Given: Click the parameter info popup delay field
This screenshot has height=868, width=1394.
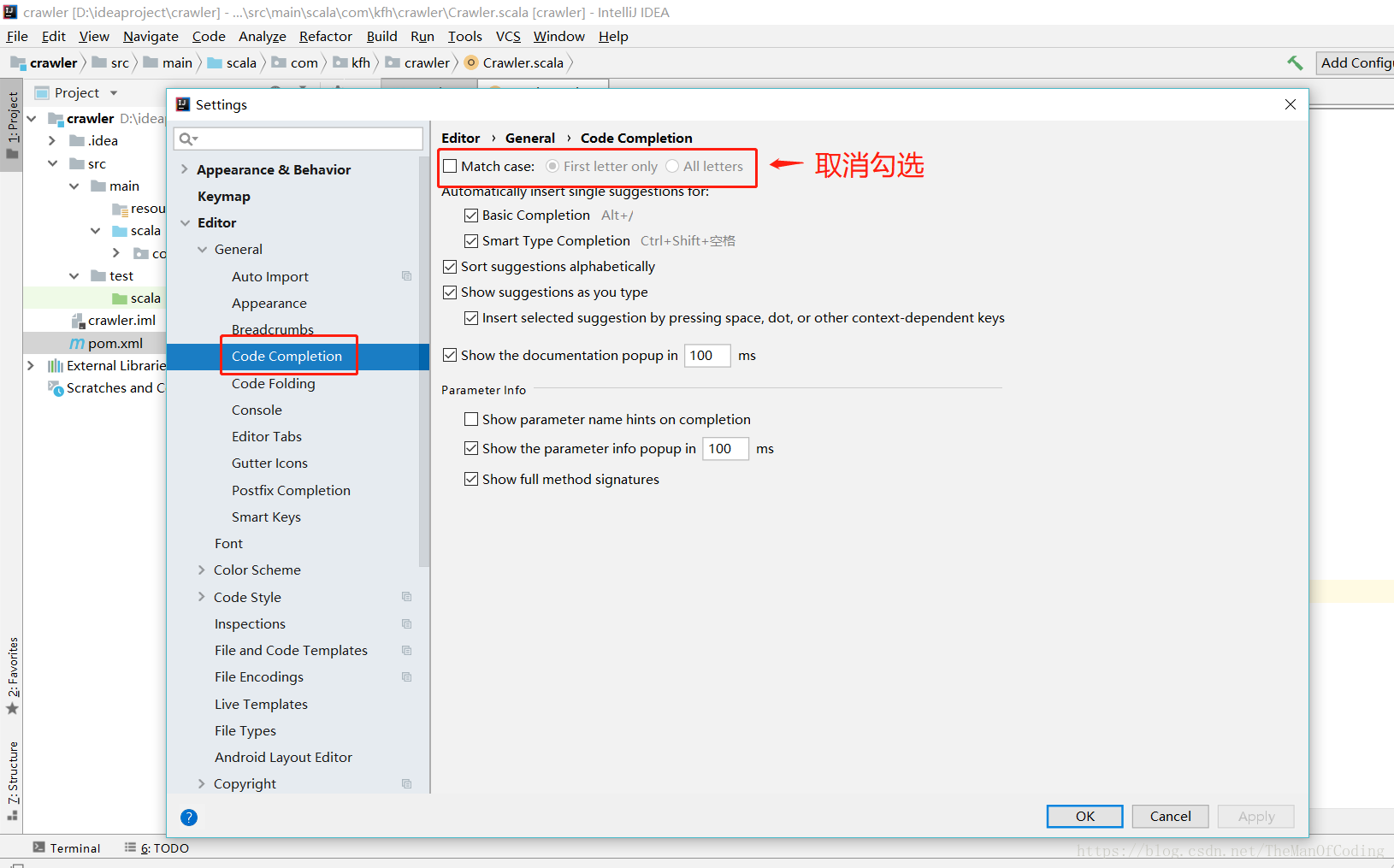Looking at the screenshot, I should (726, 448).
